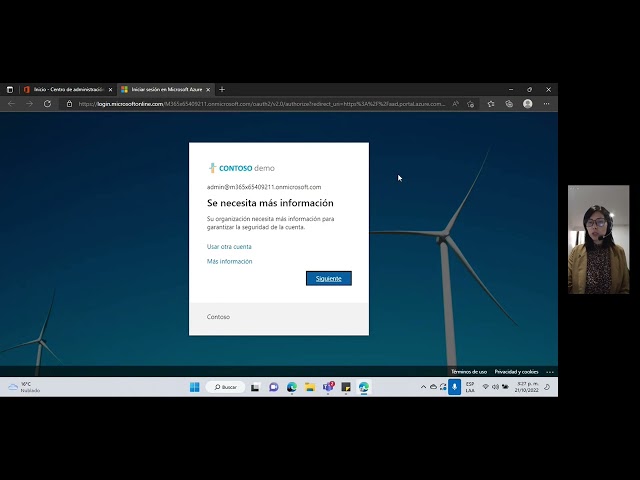Open OneDrive cloud tray icon
The width and height of the screenshot is (640, 480).
click(433, 387)
